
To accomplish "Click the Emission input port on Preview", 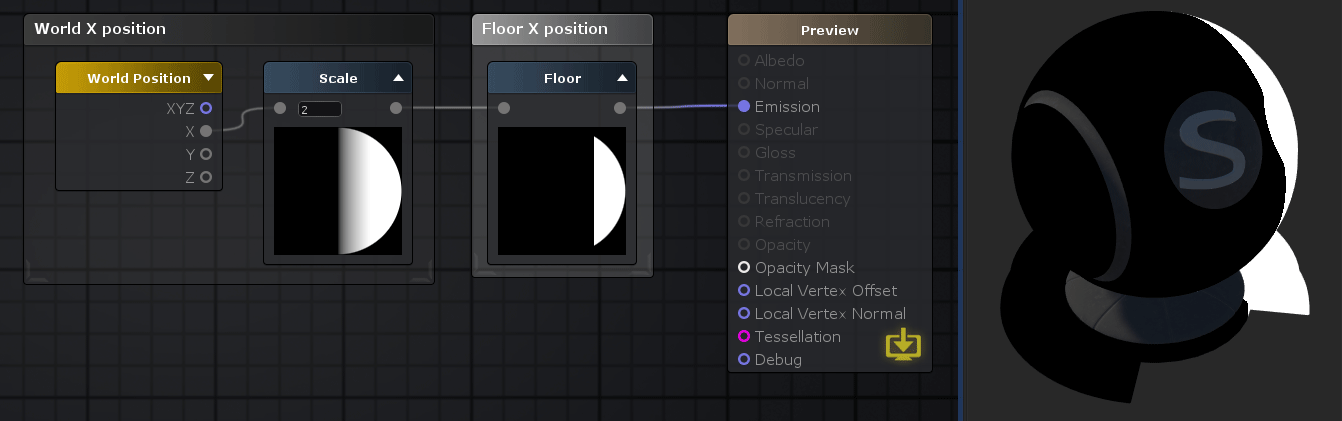I will point(744,106).
